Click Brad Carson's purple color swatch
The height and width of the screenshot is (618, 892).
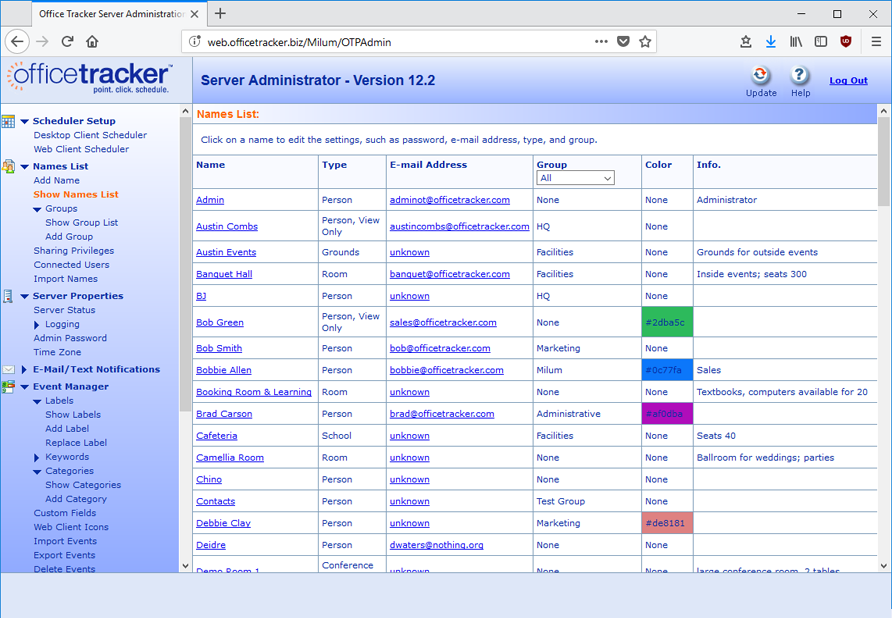pos(667,414)
